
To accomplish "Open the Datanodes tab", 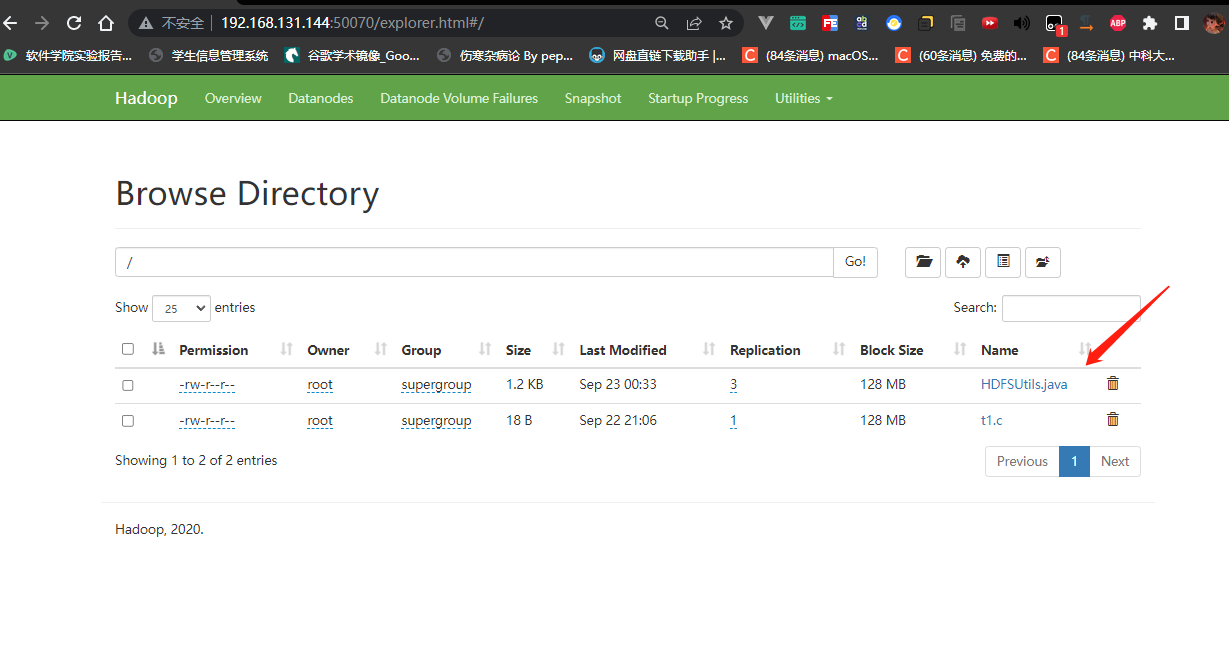I will point(321,98).
